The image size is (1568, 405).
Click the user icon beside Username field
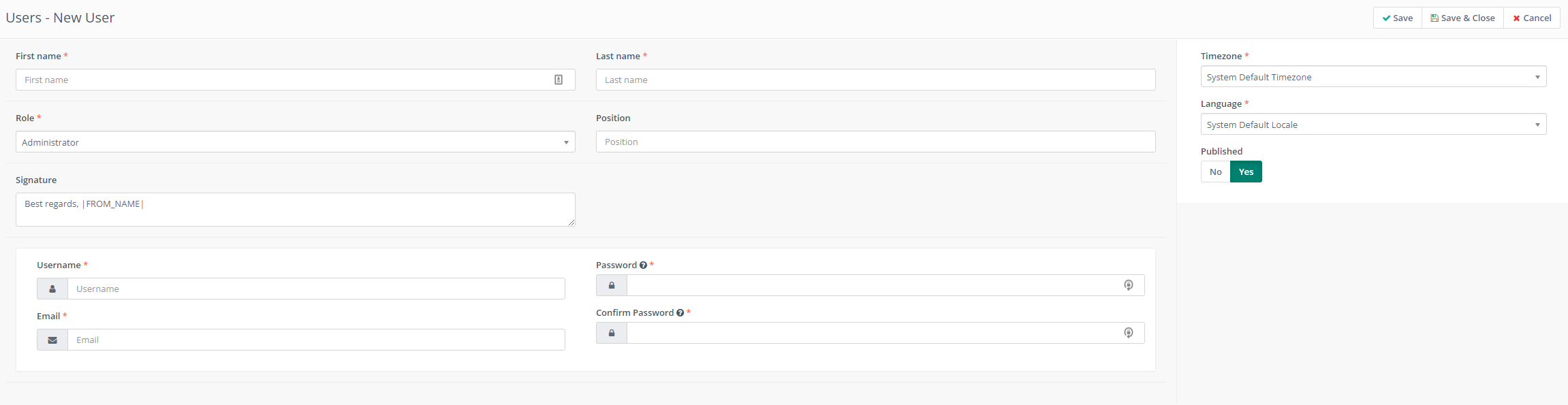click(52, 289)
